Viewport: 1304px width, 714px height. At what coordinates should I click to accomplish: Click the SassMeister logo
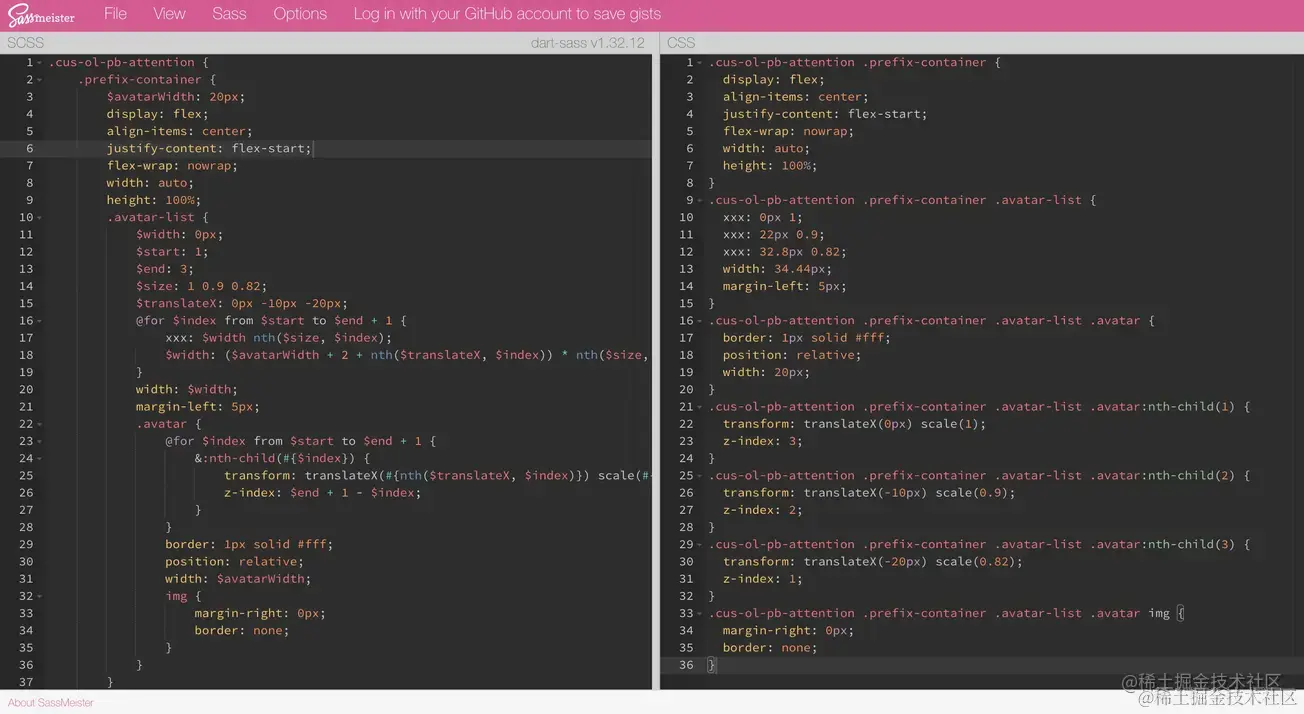tap(41, 16)
